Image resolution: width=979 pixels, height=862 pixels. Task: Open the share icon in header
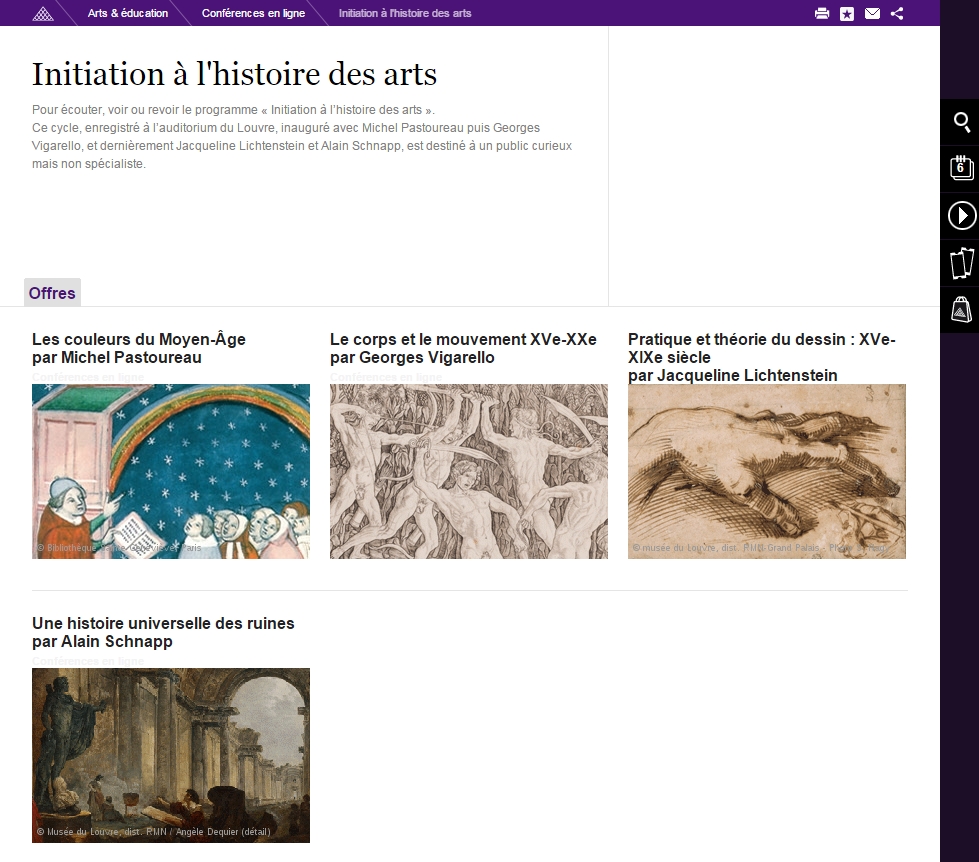pos(897,13)
